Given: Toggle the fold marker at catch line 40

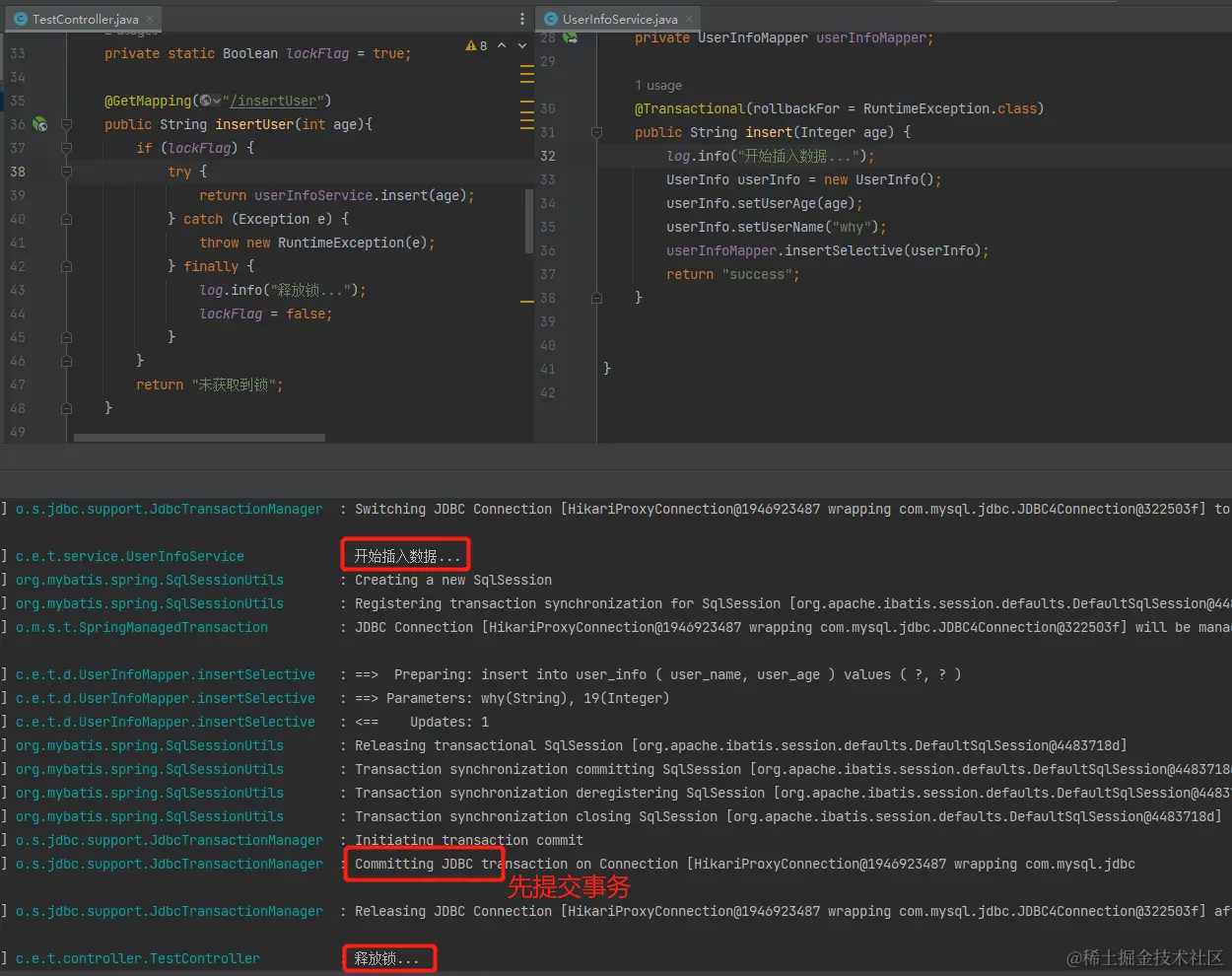Looking at the screenshot, I should (x=67, y=219).
